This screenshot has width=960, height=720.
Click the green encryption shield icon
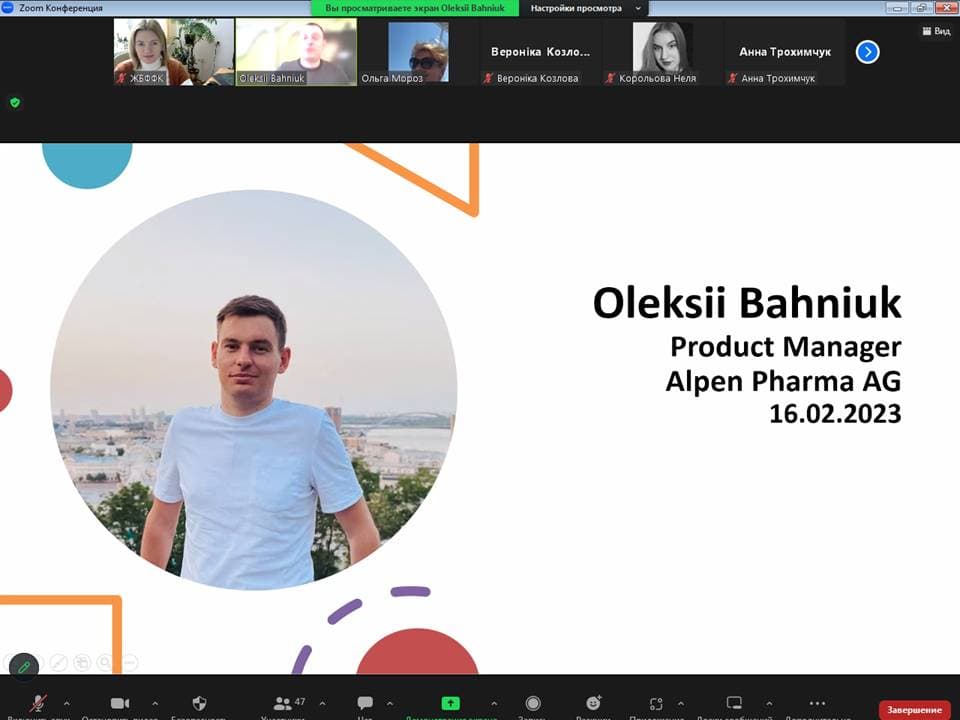click(15, 103)
